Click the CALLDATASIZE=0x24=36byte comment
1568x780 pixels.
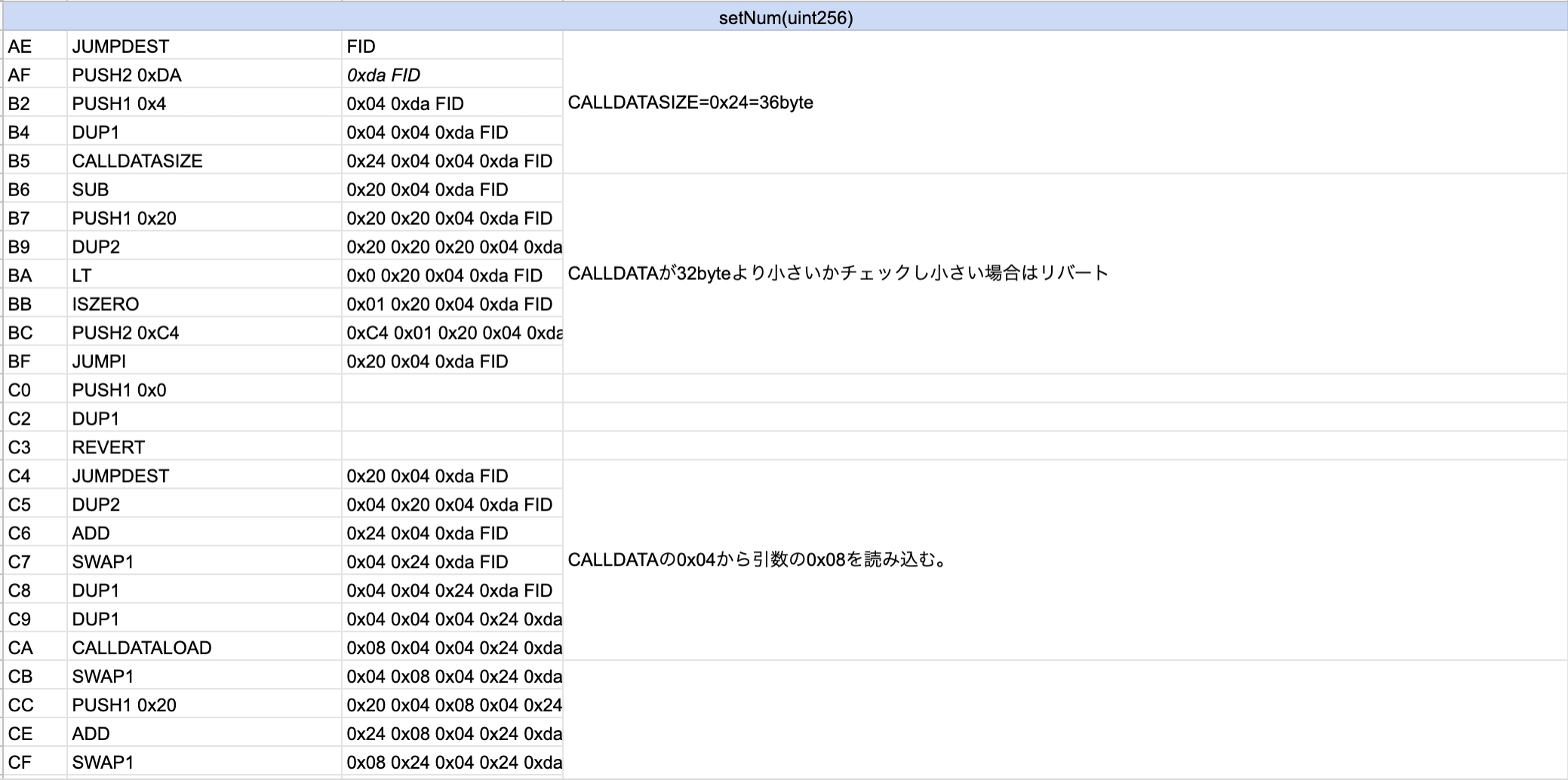(x=1065, y=103)
